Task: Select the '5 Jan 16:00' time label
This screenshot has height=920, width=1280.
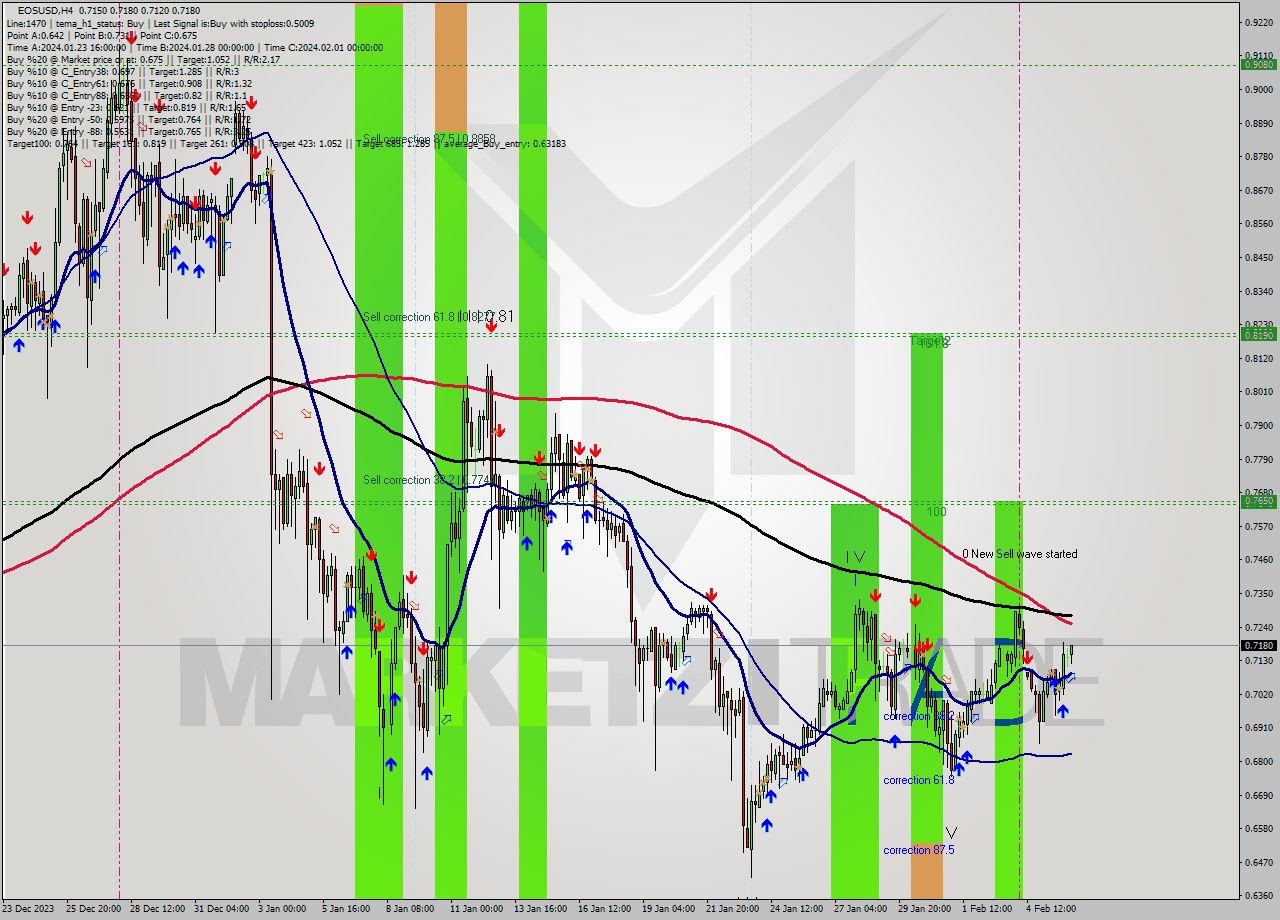Action: pyautogui.click(x=346, y=909)
